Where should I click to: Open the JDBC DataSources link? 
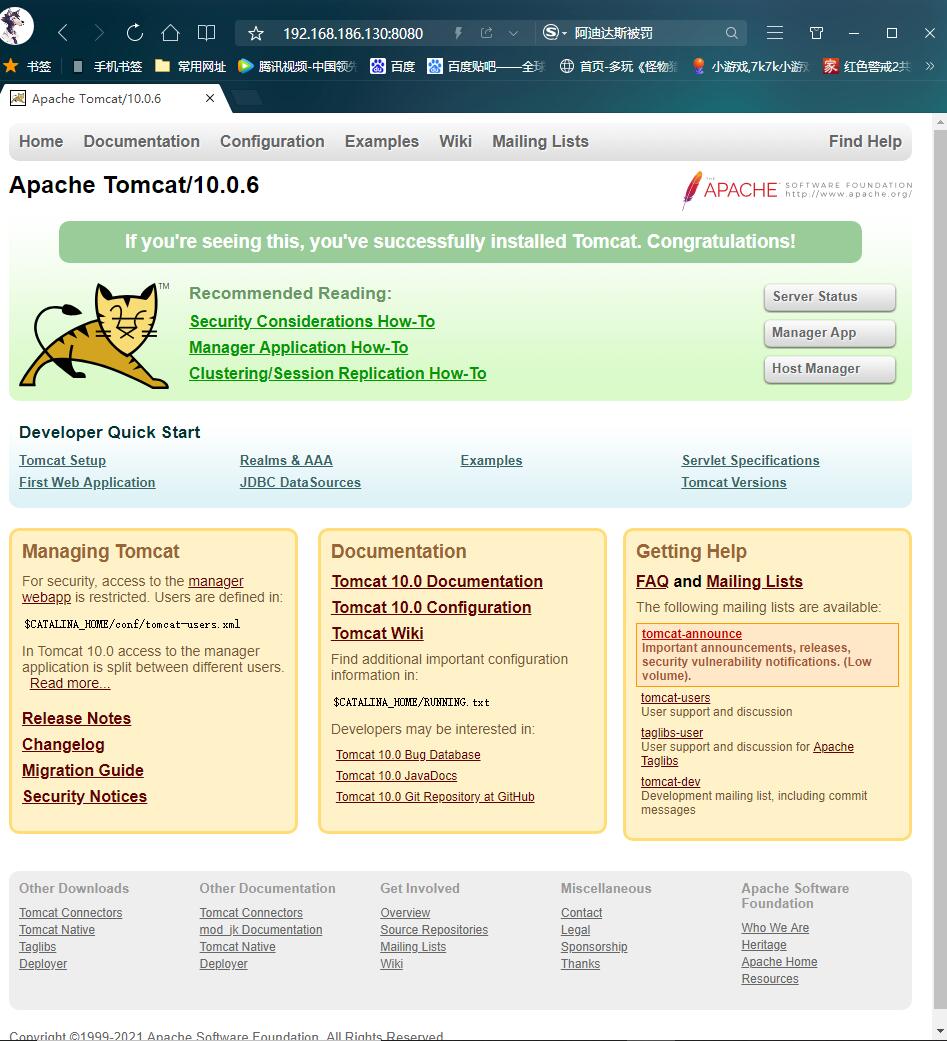tap(300, 483)
